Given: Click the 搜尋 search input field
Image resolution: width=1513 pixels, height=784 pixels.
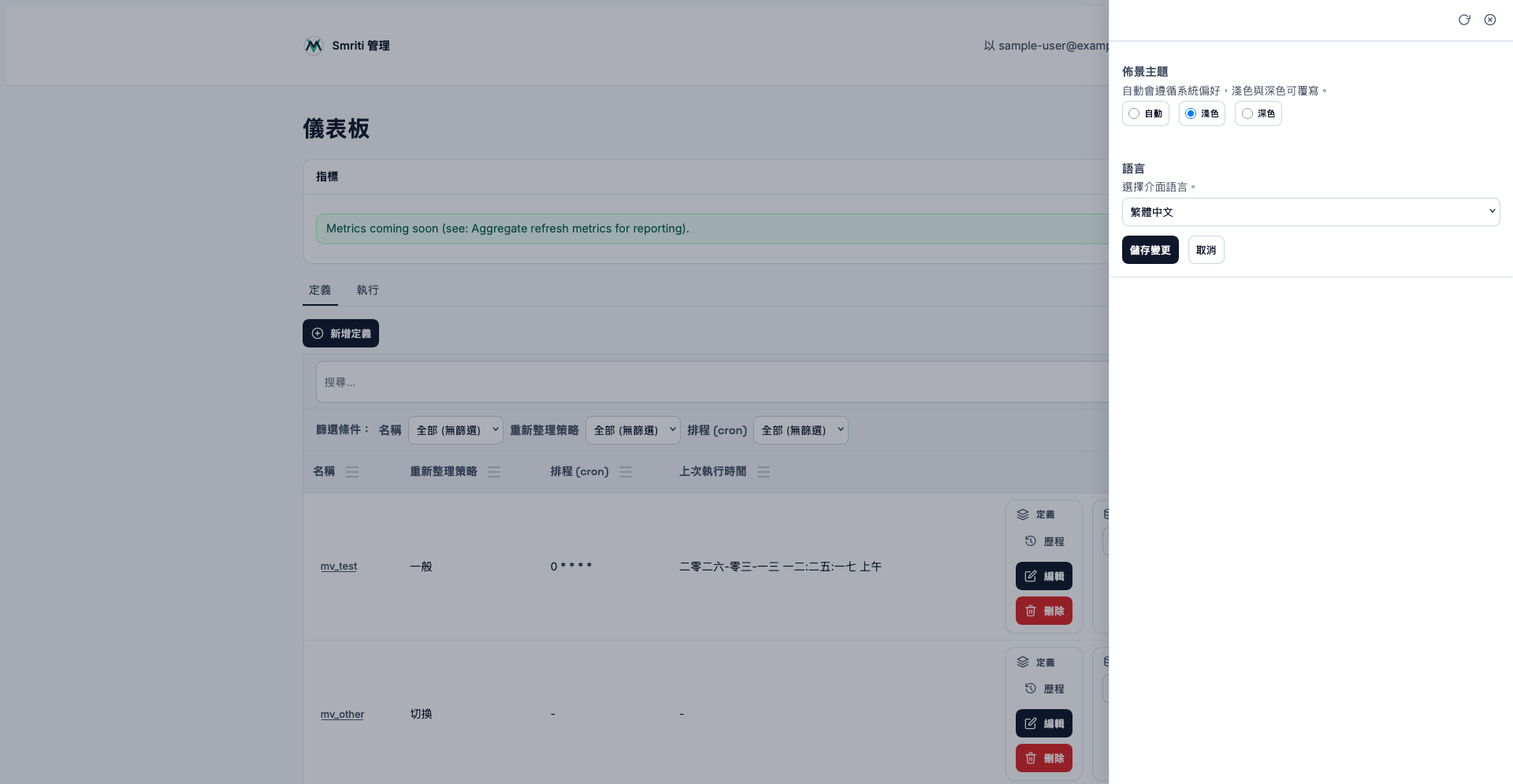Looking at the screenshot, I should coord(709,382).
